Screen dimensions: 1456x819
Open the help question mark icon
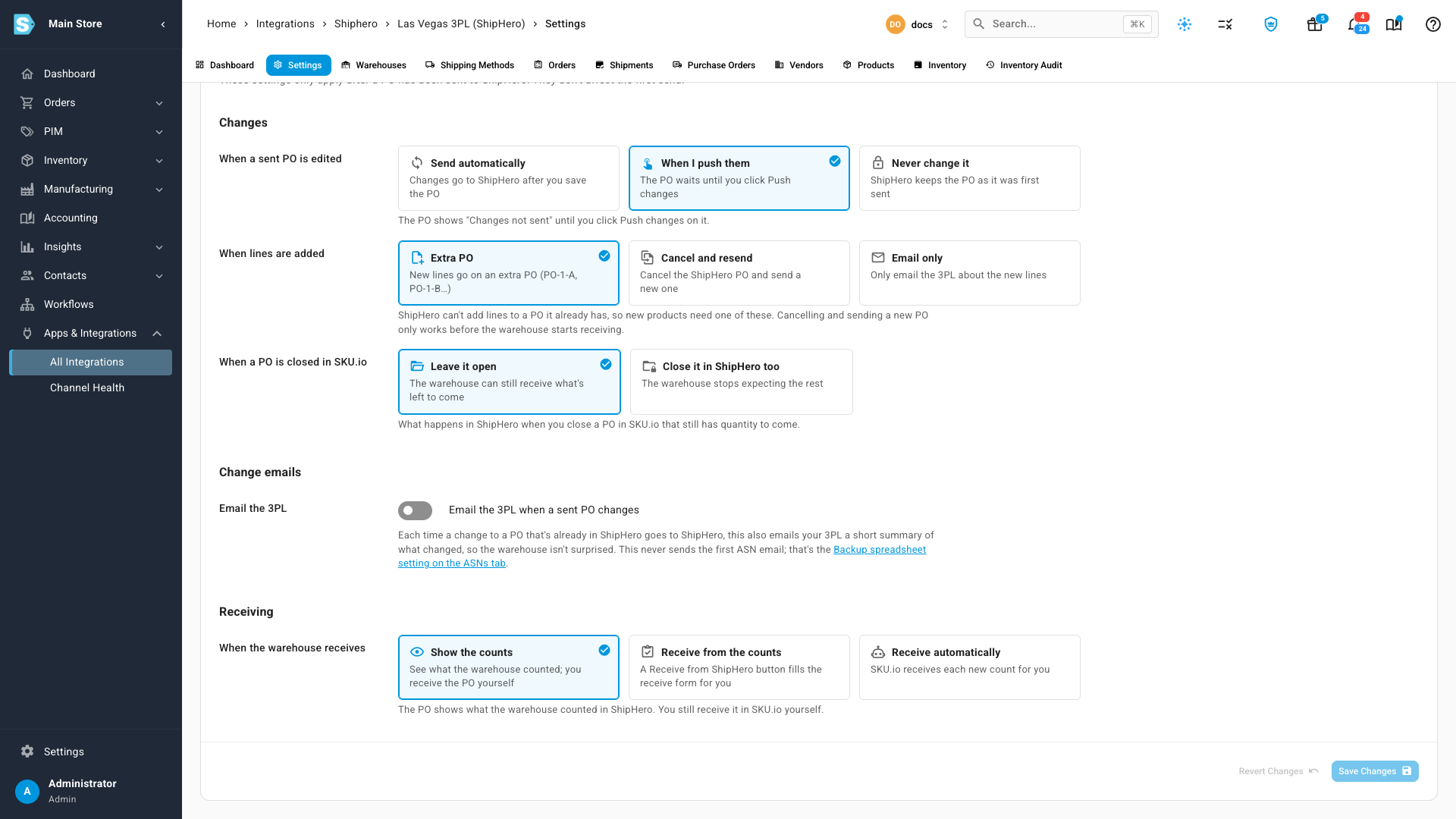click(1432, 24)
